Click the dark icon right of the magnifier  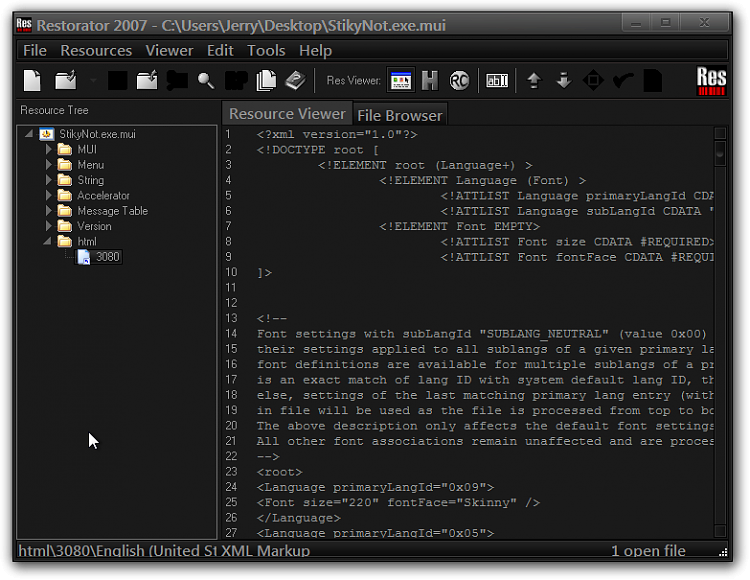236,80
